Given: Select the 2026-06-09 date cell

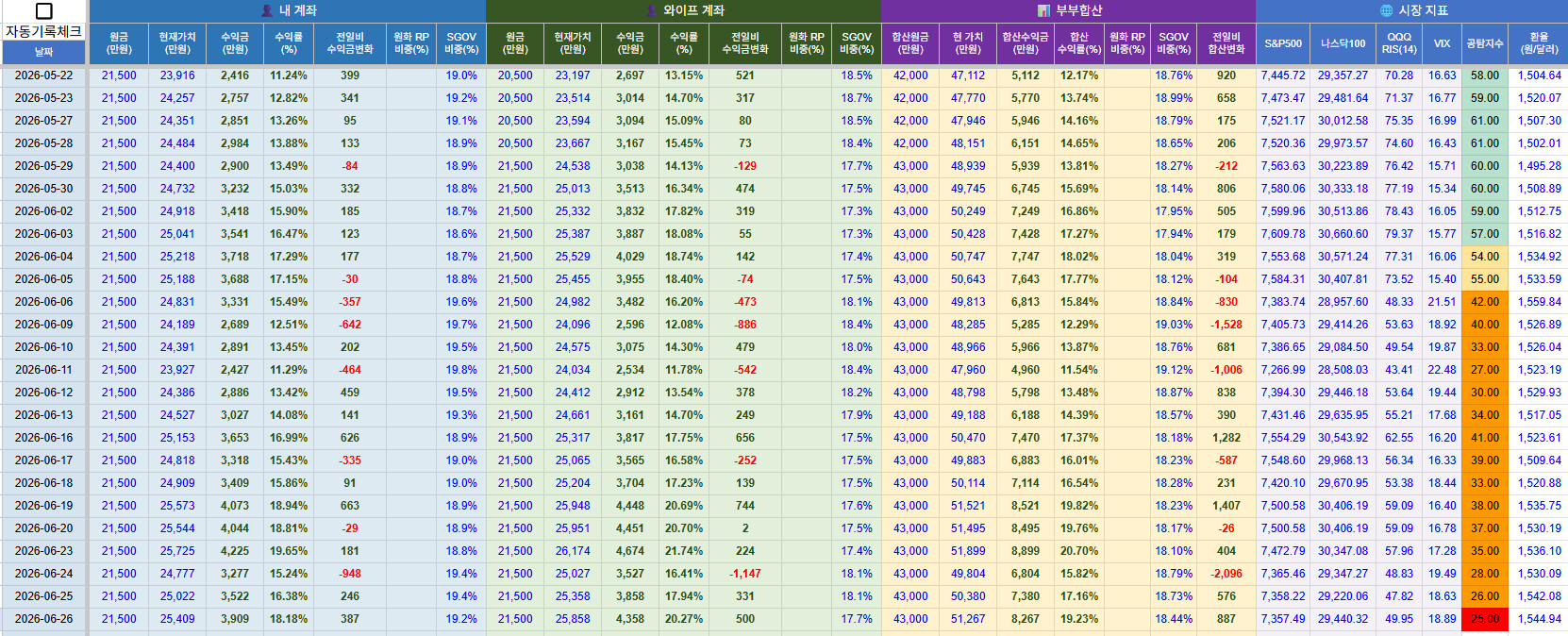Looking at the screenshot, I should [43, 325].
